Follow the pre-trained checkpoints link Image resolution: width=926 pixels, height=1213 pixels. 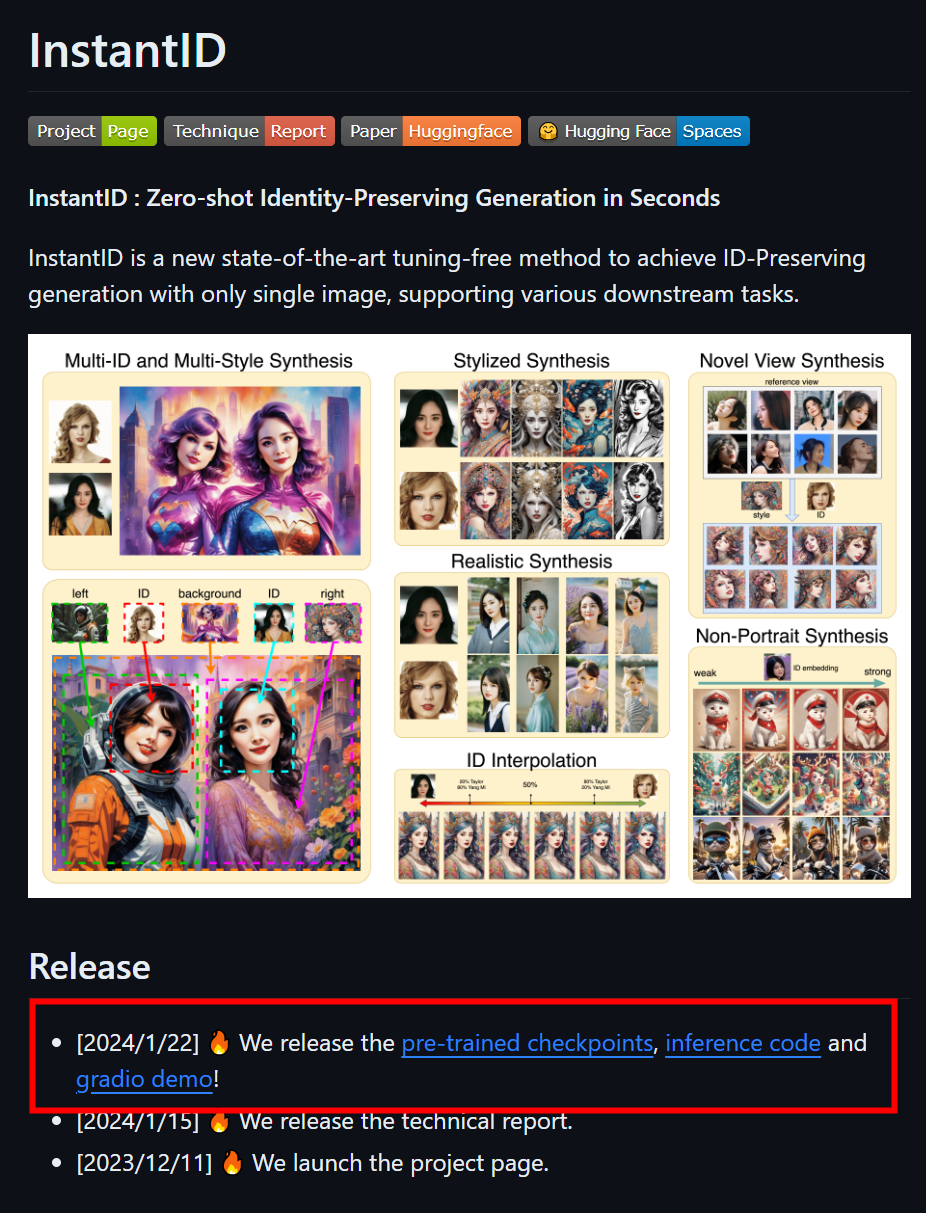(x=527, y=1043)
